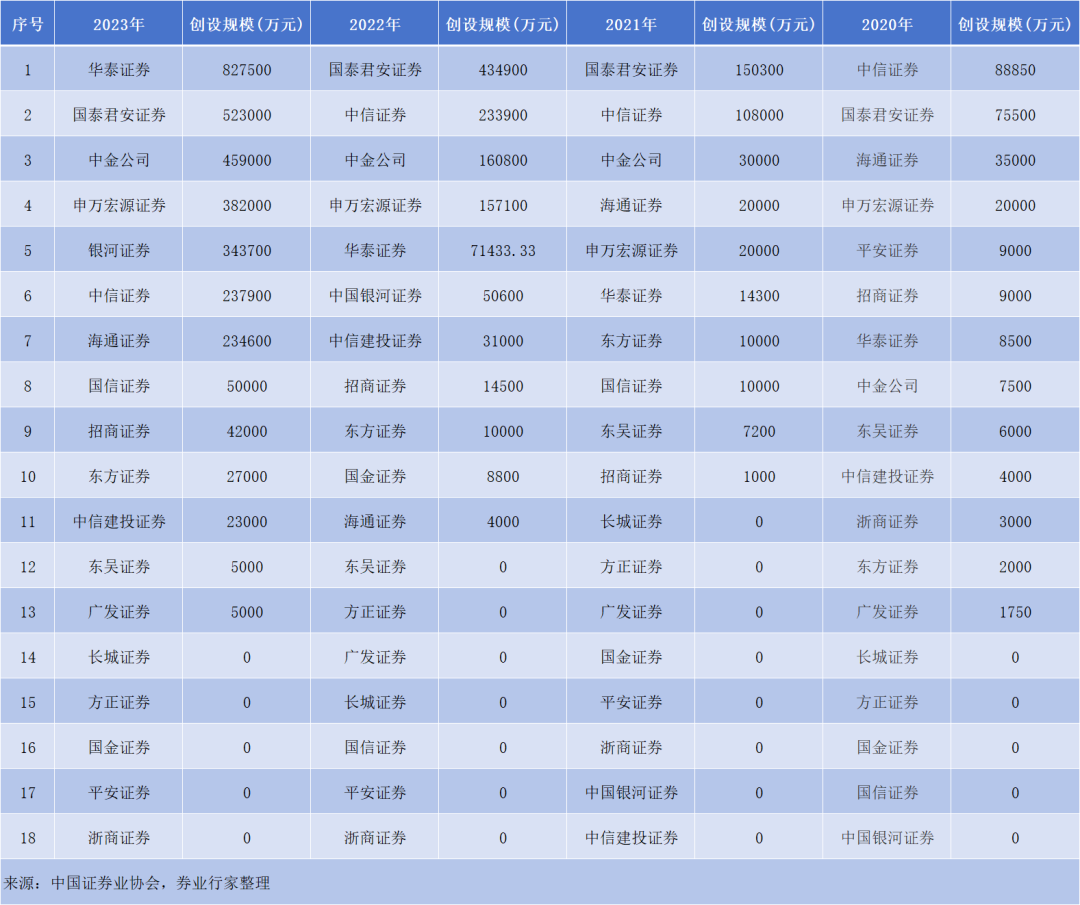1080x905 pixels.
Task: Click 银河证券 in the 2023 column
Action: click(118, 251)
